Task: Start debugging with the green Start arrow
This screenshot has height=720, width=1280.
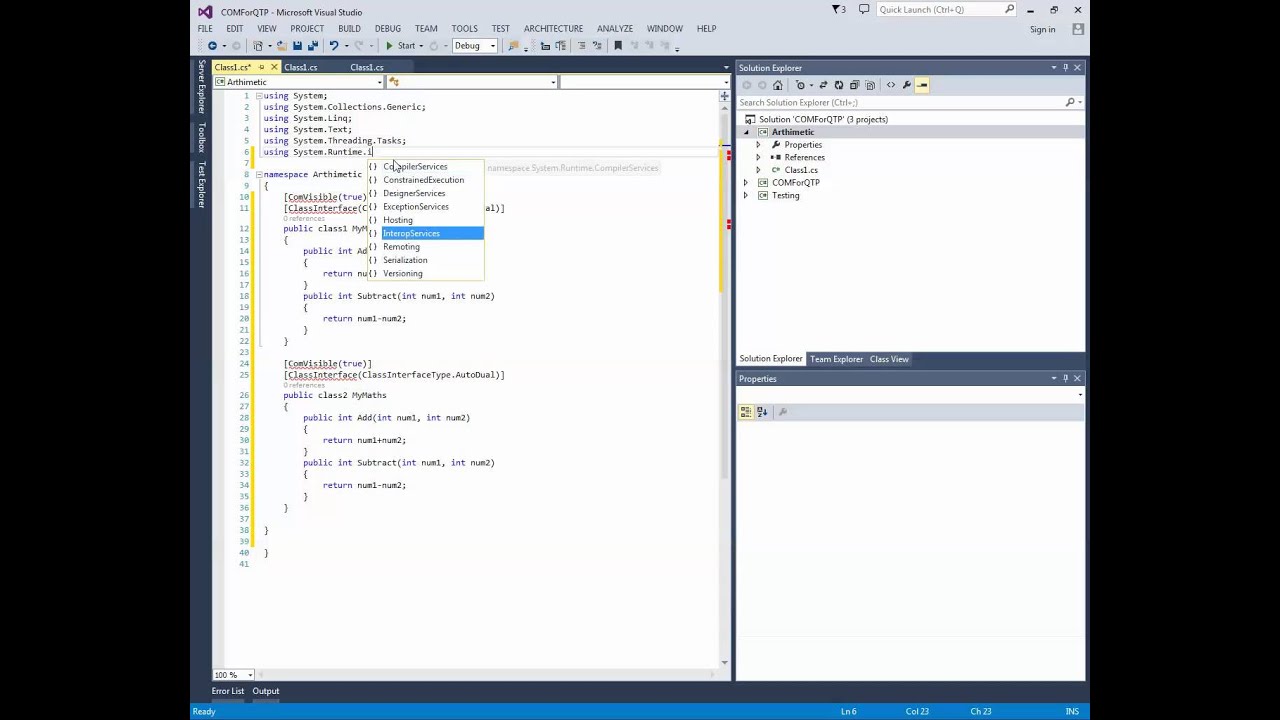Action: pos(389,45)
